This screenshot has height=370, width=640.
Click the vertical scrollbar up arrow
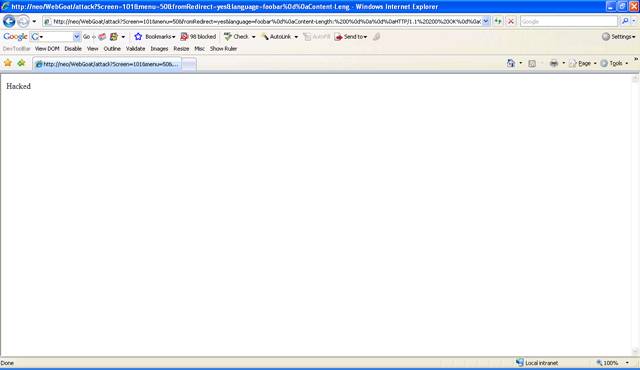(x=636, y=78)
